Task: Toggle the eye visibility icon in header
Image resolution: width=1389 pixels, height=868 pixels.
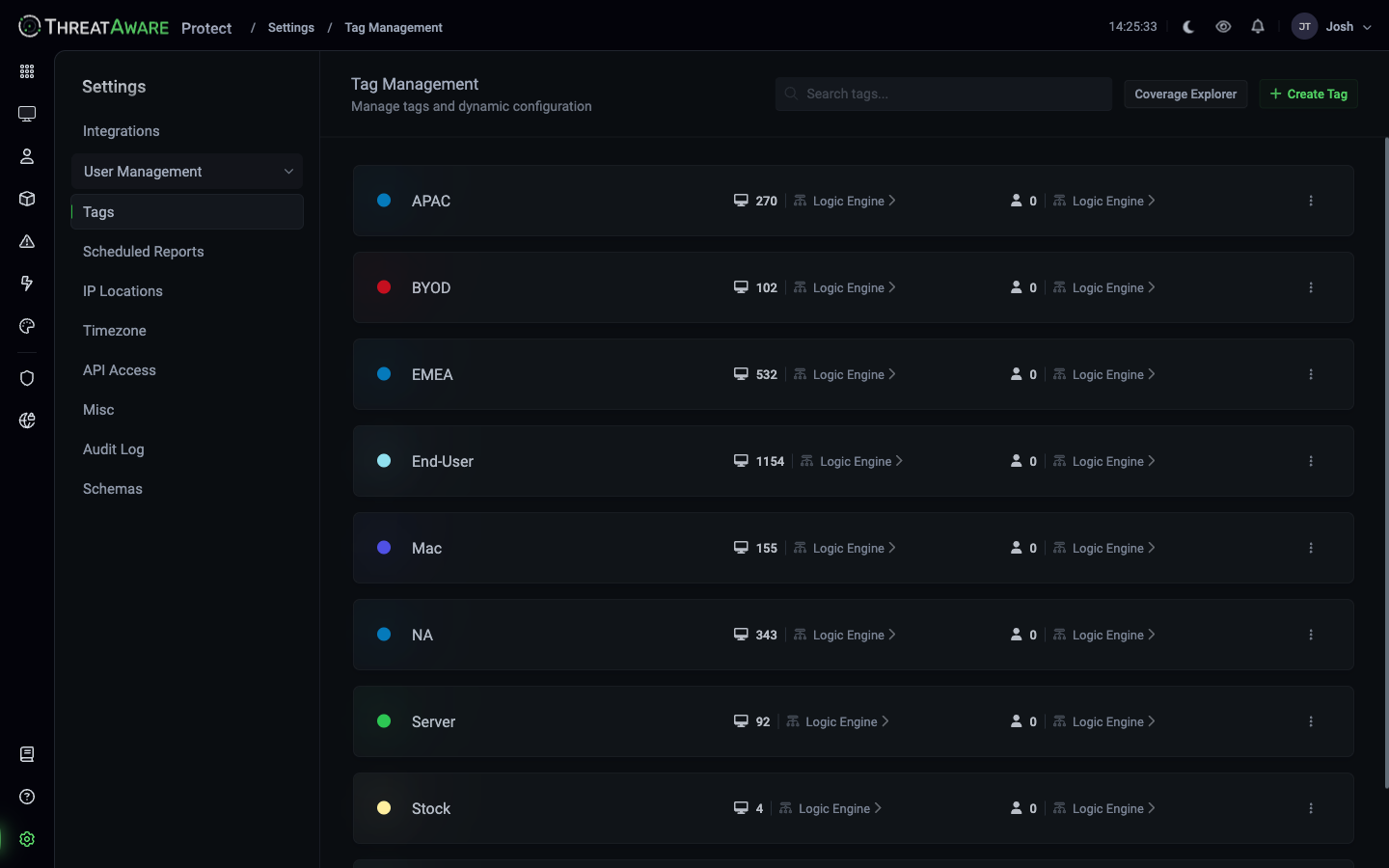Action: click(x=1223, y=27)
